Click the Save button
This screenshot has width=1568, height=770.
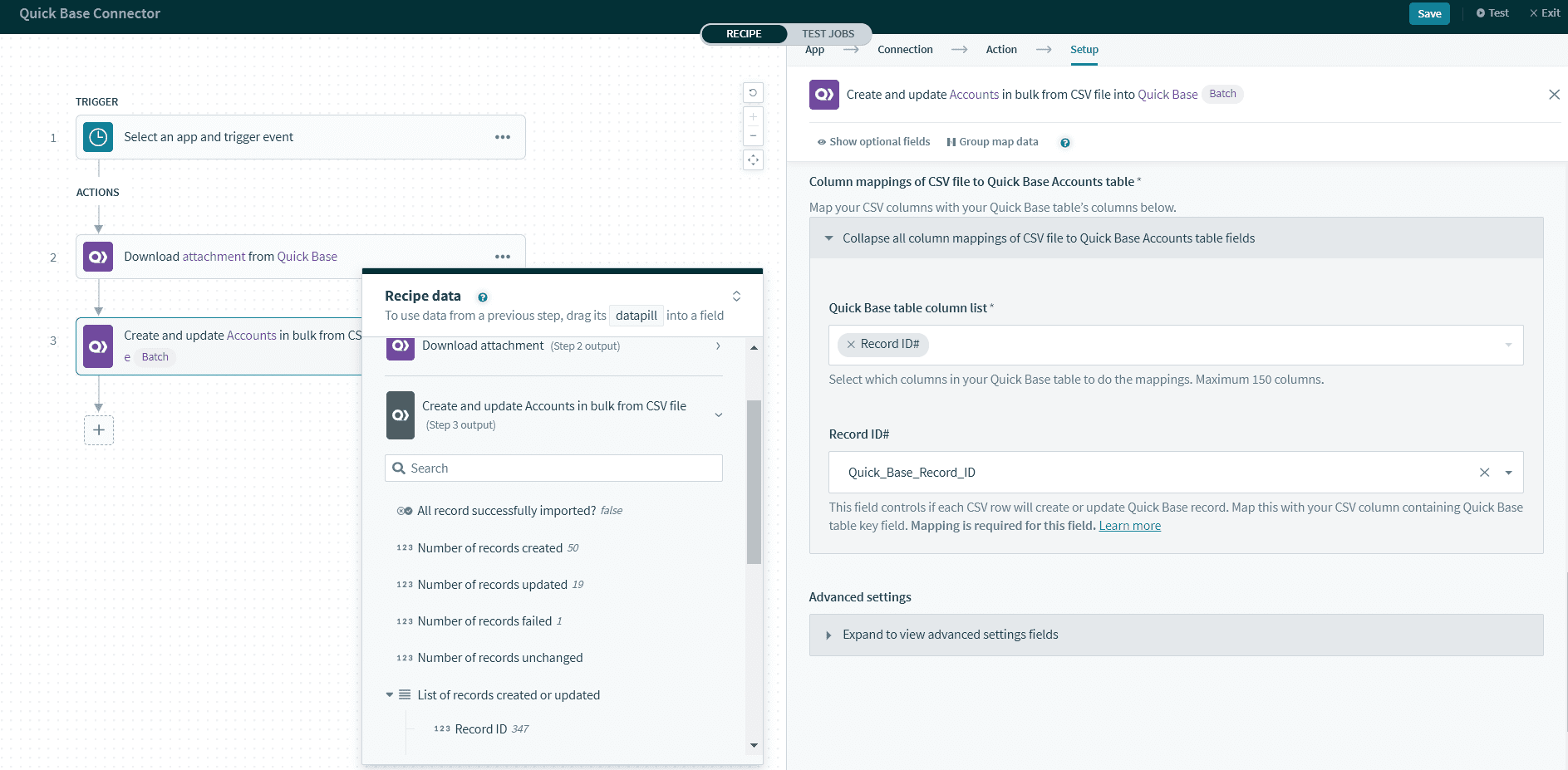(1428, 13)
